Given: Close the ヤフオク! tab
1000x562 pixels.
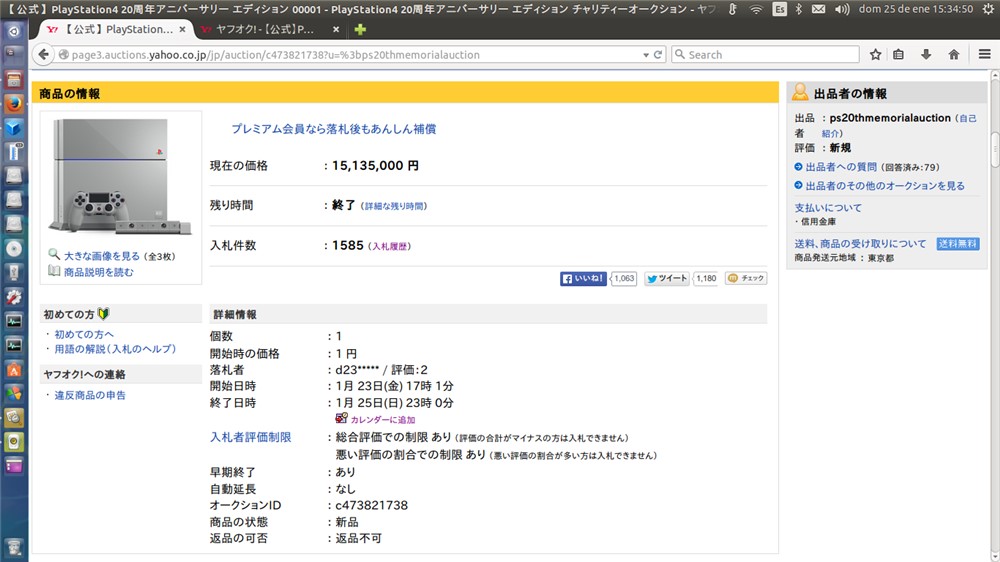Looking at the screenshot, I should tap(336, 29).
